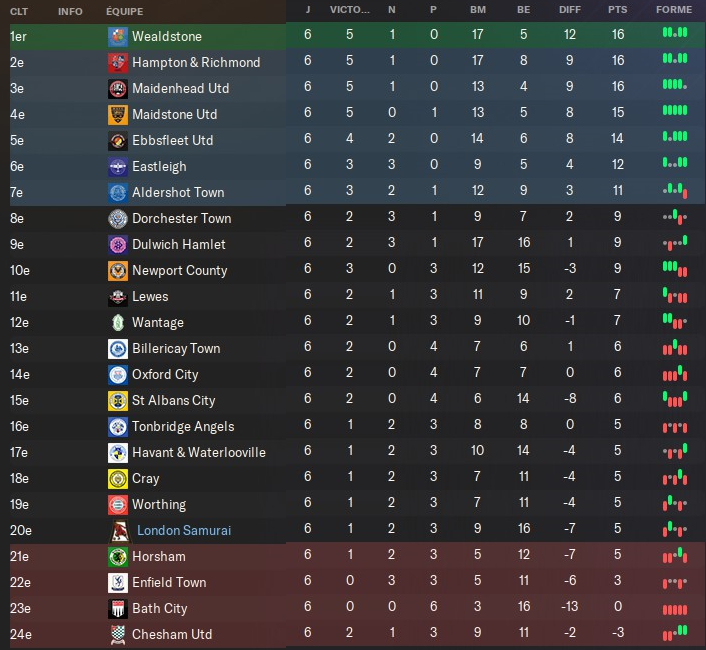Click the Chesham Utd club crest
706x650 pixels.
point(118,635)
